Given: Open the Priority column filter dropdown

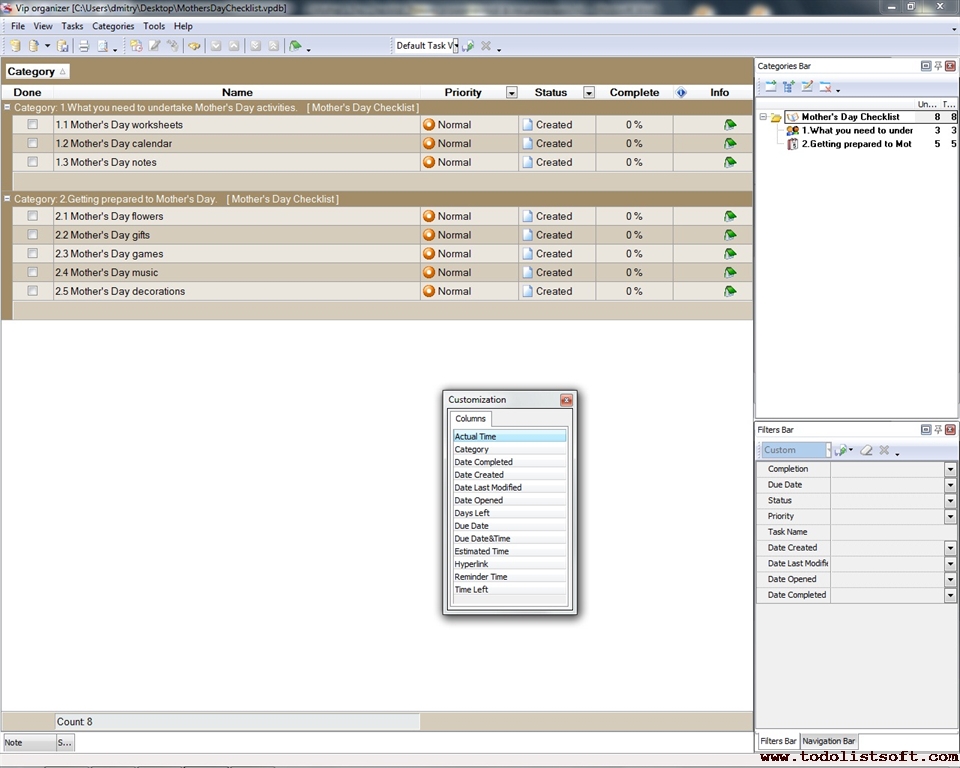Looking at the screenshot, I should 512,93.
